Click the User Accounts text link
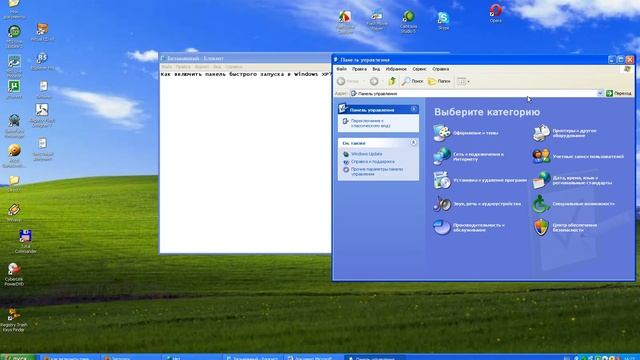Screen dimensions: 640x360 click(x=588, y=157)
